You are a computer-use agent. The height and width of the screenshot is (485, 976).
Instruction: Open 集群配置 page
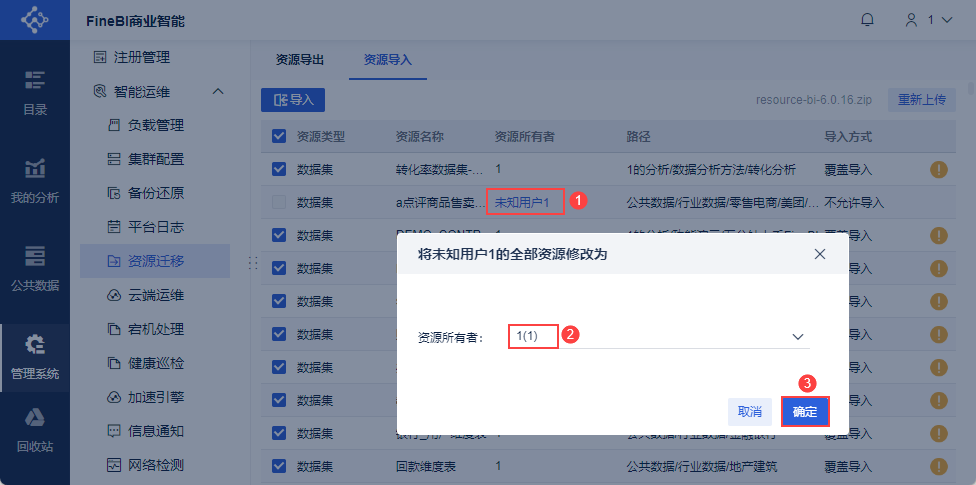click(155, 159)
